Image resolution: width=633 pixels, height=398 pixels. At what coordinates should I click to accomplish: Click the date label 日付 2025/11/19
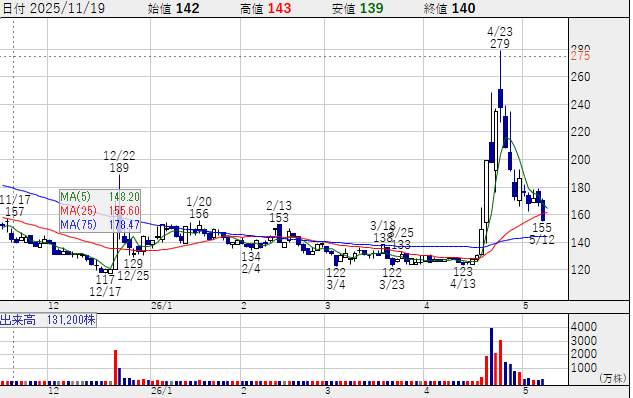(53, 8)
